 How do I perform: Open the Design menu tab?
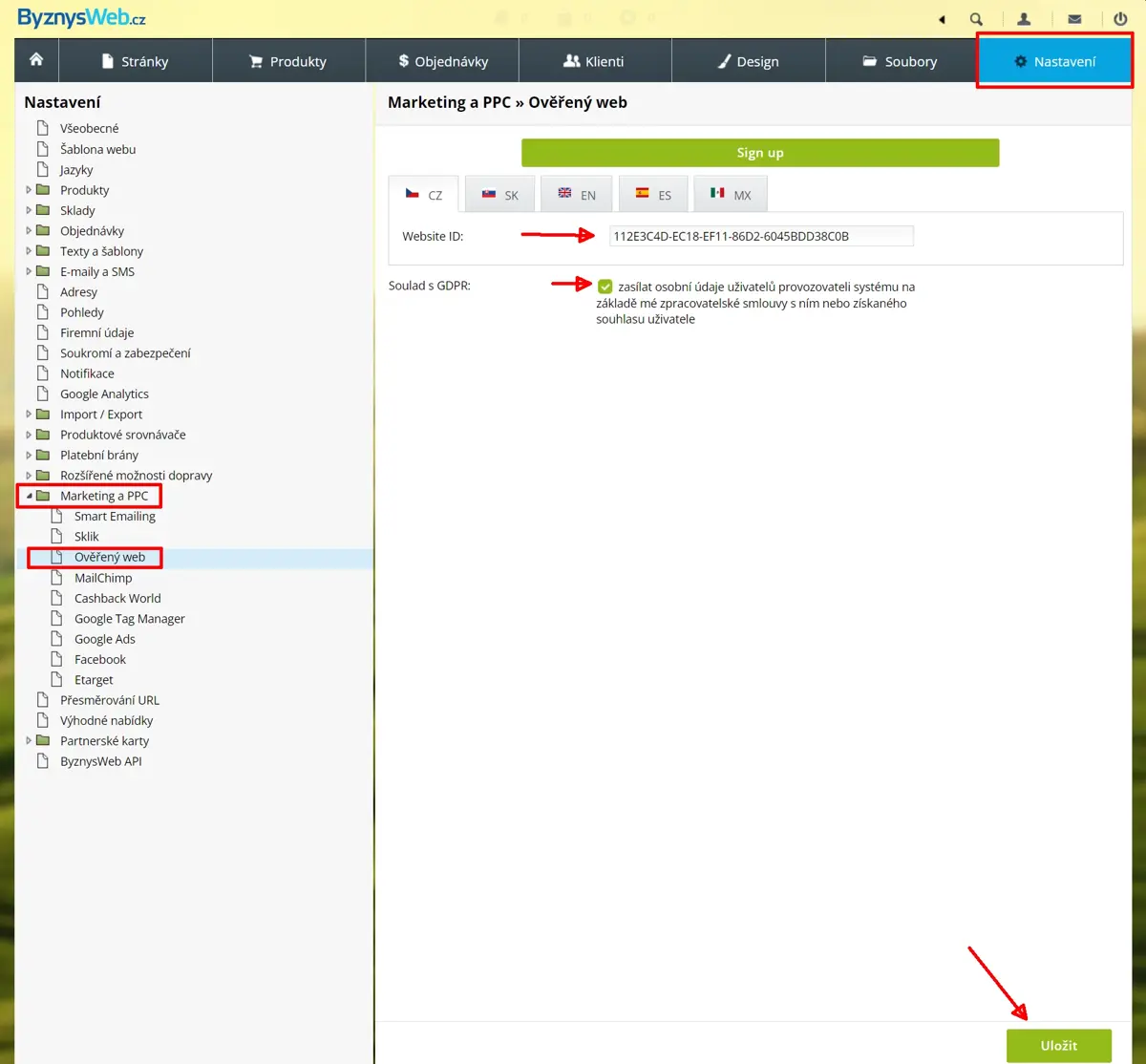pos(748,61)
